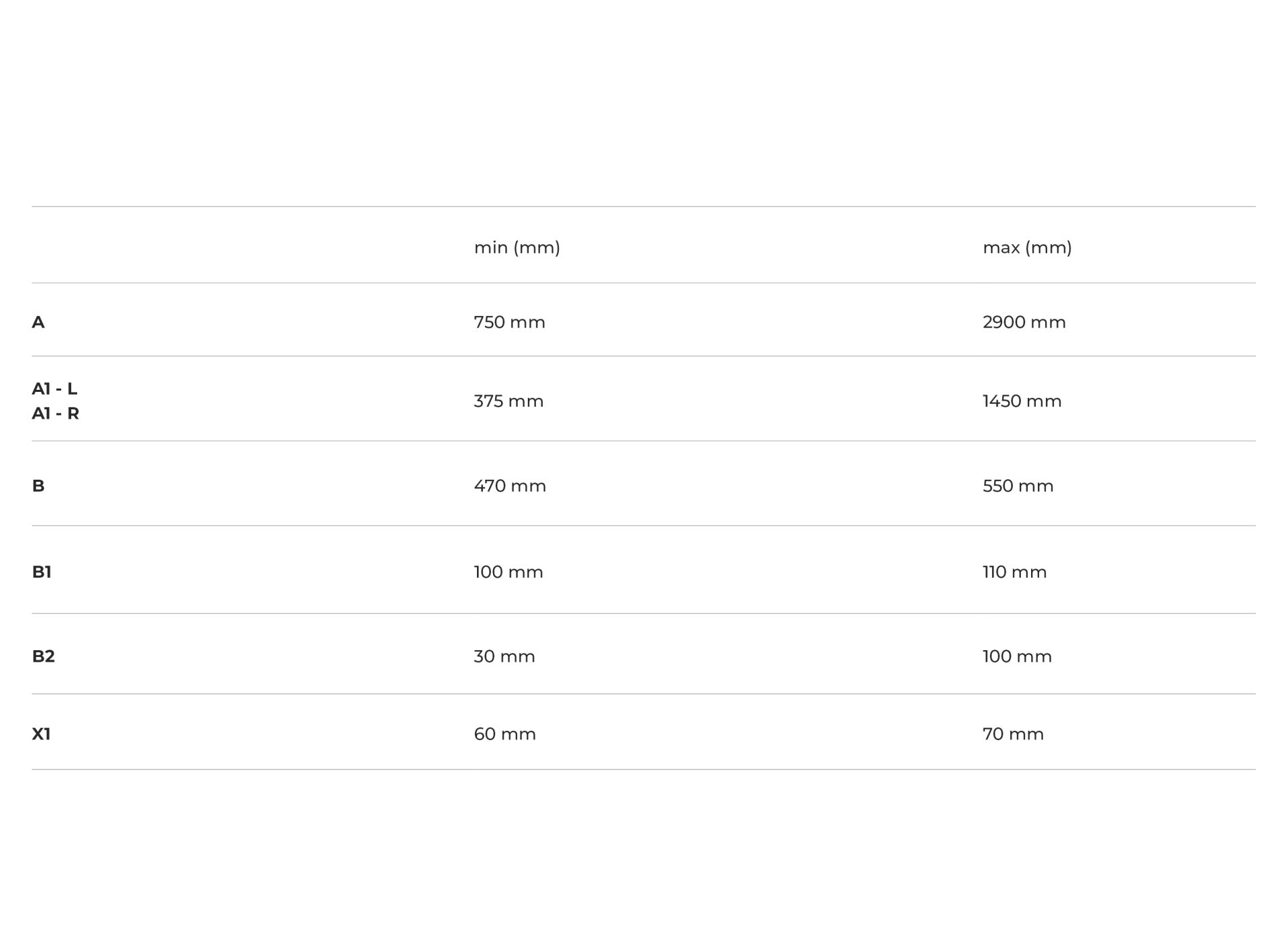Screen dimensions: 1288x928
Task: Select the 2900 mm maximum value
Action: (1024, 322)
